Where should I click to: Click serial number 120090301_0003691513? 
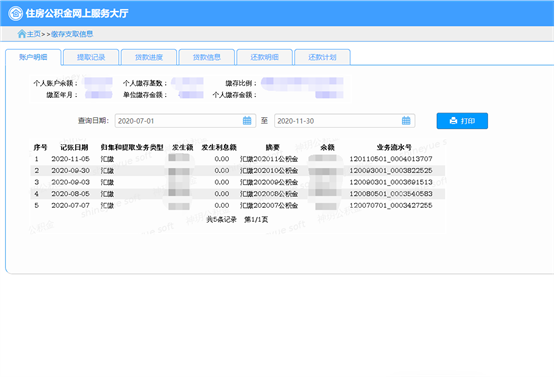[391, 182]
